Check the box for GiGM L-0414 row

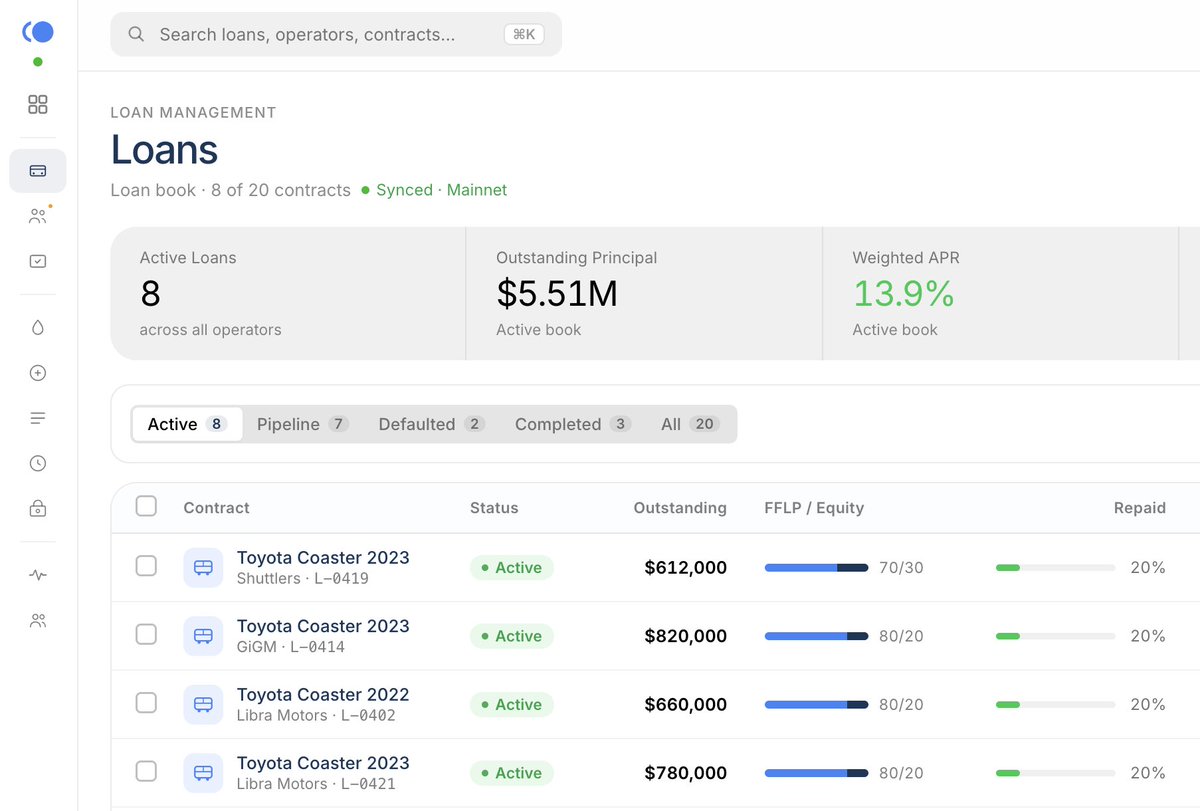146,634
